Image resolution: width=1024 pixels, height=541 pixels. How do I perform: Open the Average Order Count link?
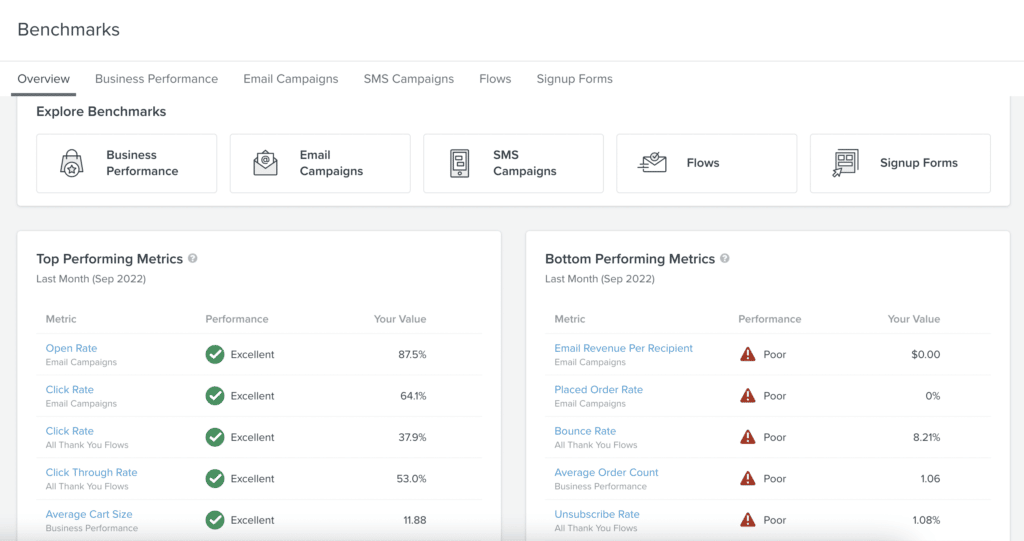[x=606, y=472]
